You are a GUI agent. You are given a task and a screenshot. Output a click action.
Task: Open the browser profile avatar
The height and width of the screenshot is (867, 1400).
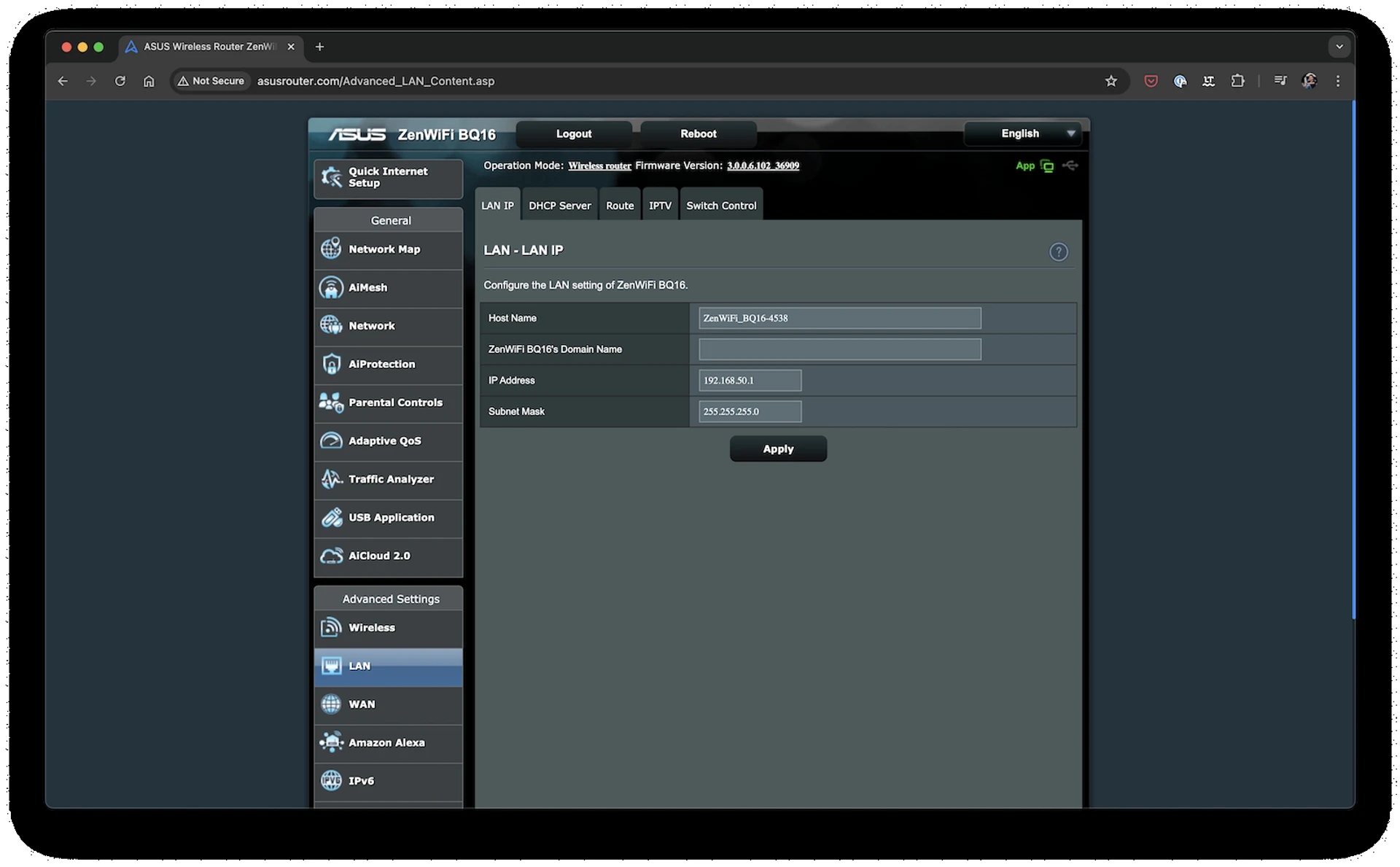[1309, 81]
